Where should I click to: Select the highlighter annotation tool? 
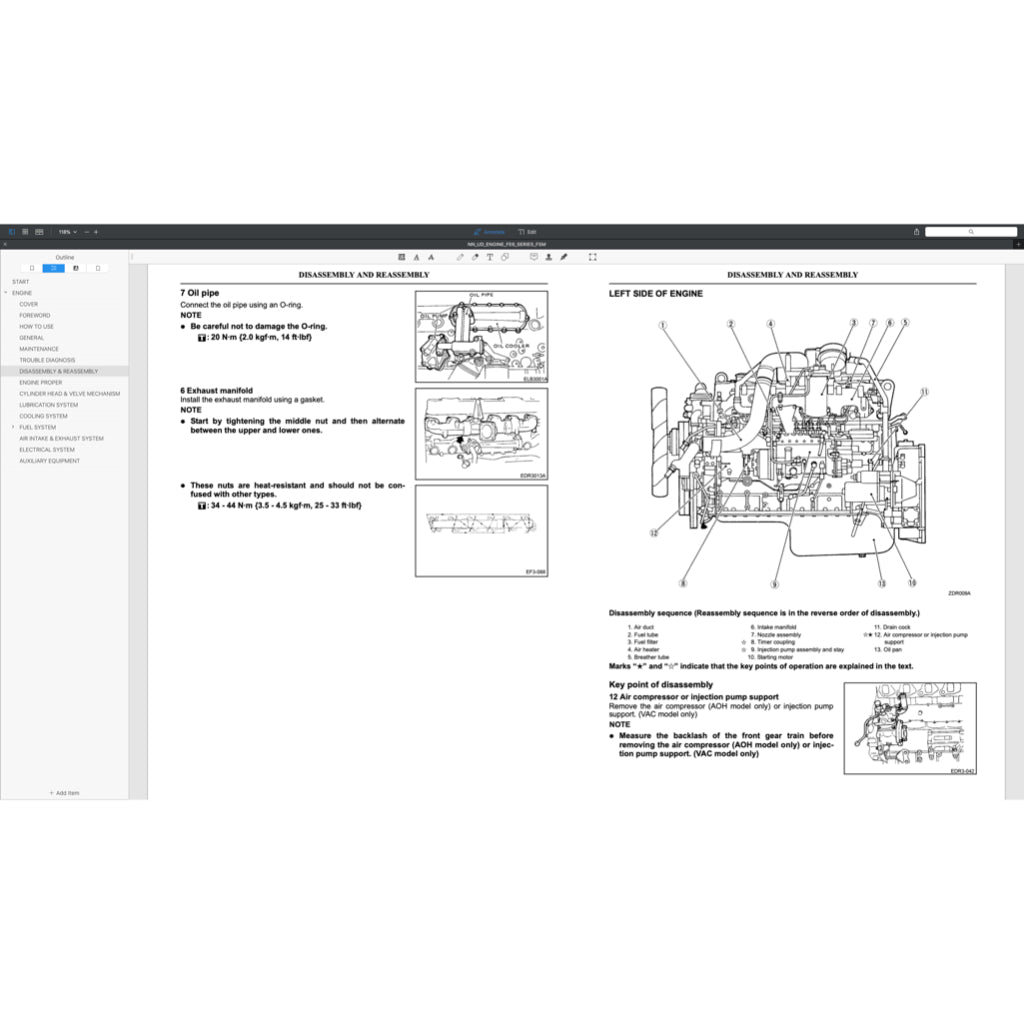(x=474, y=257)
